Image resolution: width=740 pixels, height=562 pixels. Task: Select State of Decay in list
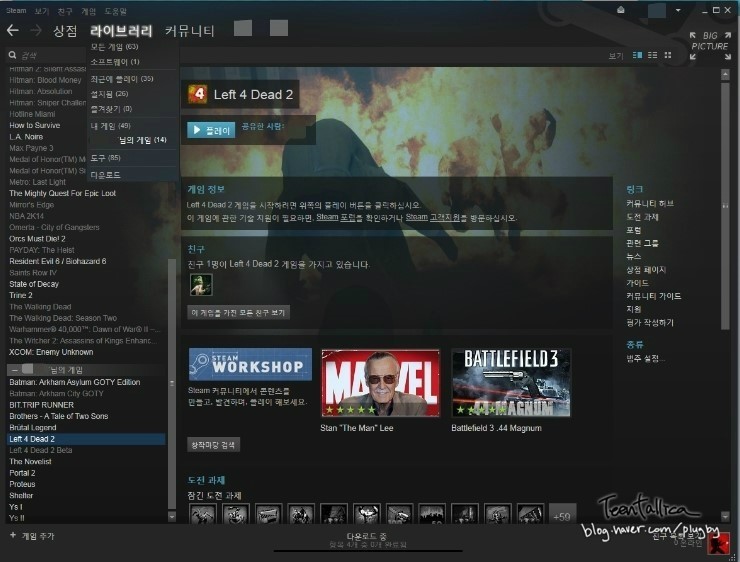[34, 284]
